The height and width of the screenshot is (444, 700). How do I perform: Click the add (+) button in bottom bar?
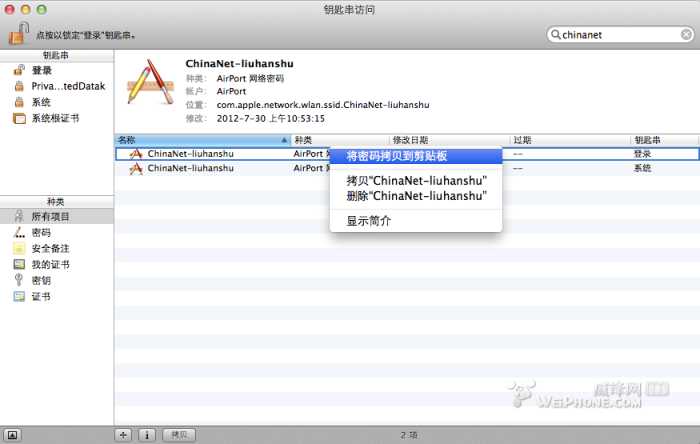124,435
